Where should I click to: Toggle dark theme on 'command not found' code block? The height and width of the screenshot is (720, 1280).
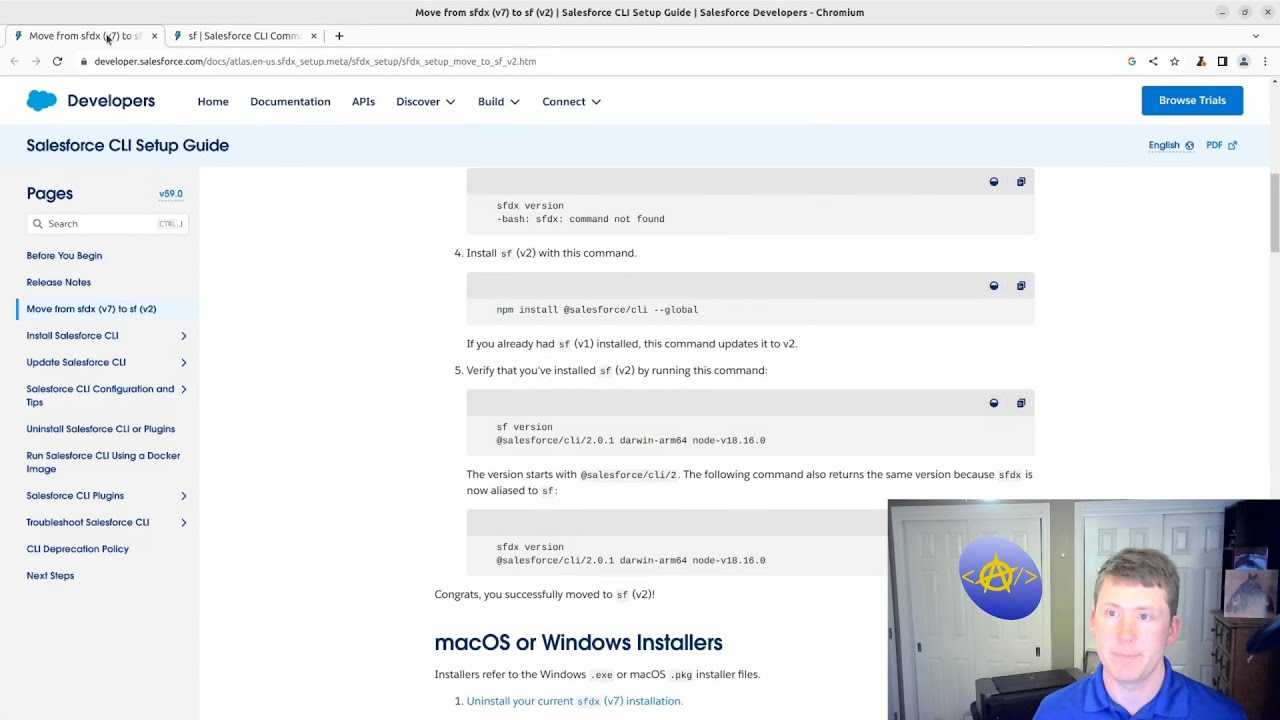pyautogui.click(x=994, y=182)
